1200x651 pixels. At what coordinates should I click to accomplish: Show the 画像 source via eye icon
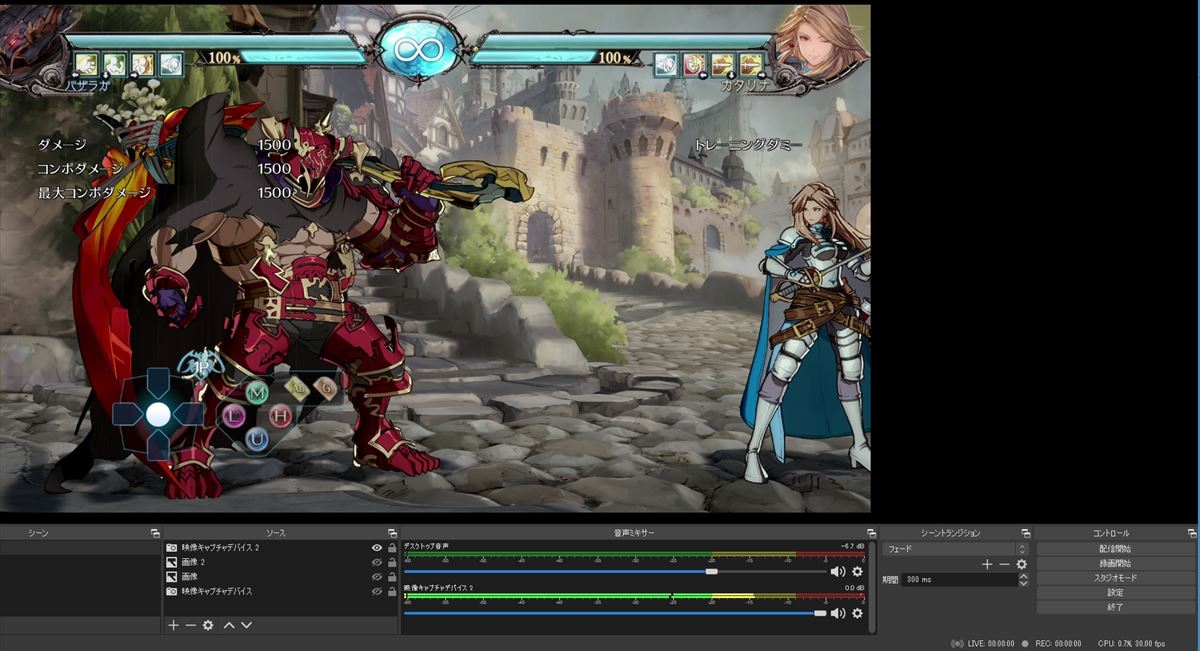coord(377,577)
